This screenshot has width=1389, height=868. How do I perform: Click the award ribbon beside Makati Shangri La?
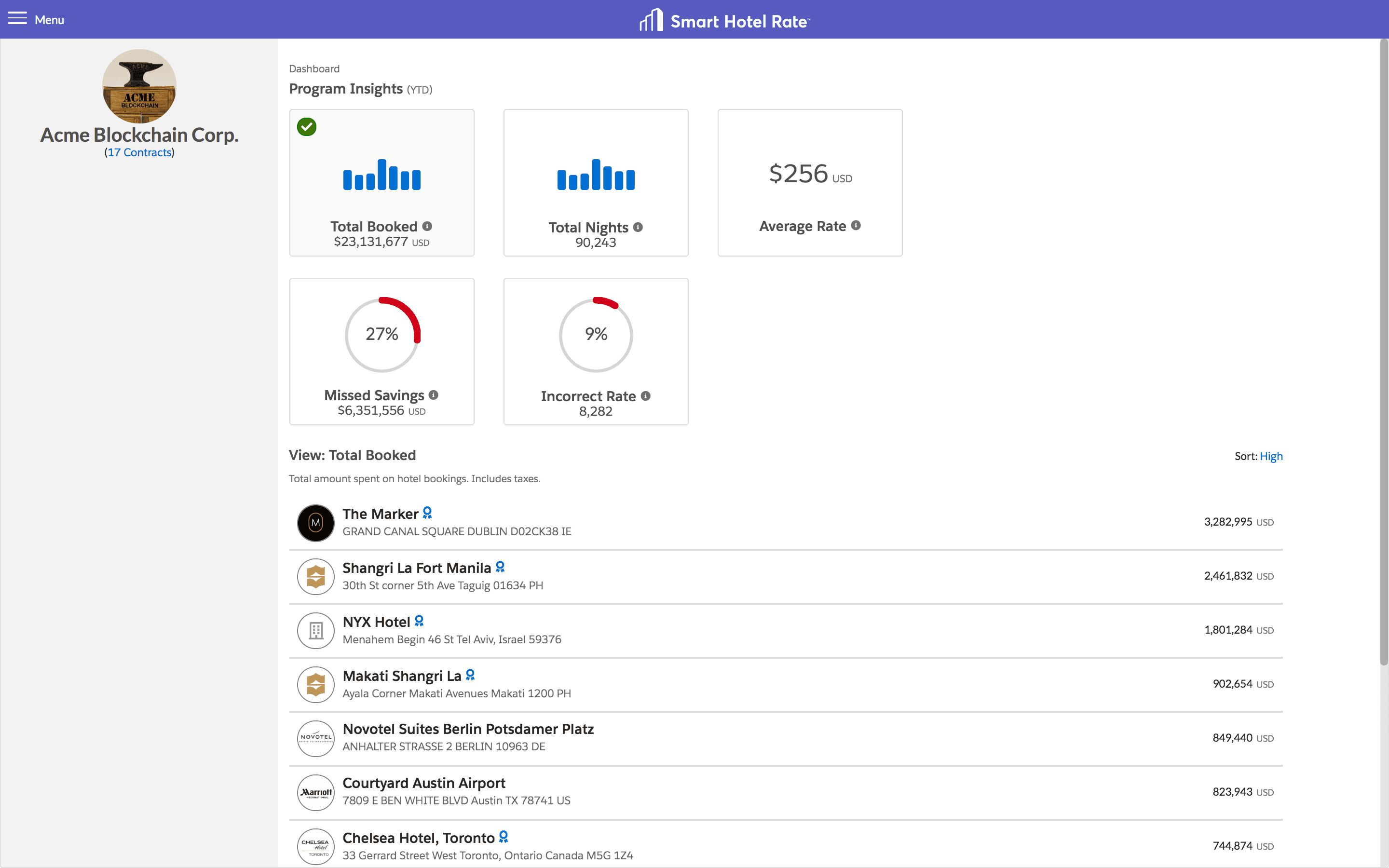pyautogui.click(x=471, y=675)
